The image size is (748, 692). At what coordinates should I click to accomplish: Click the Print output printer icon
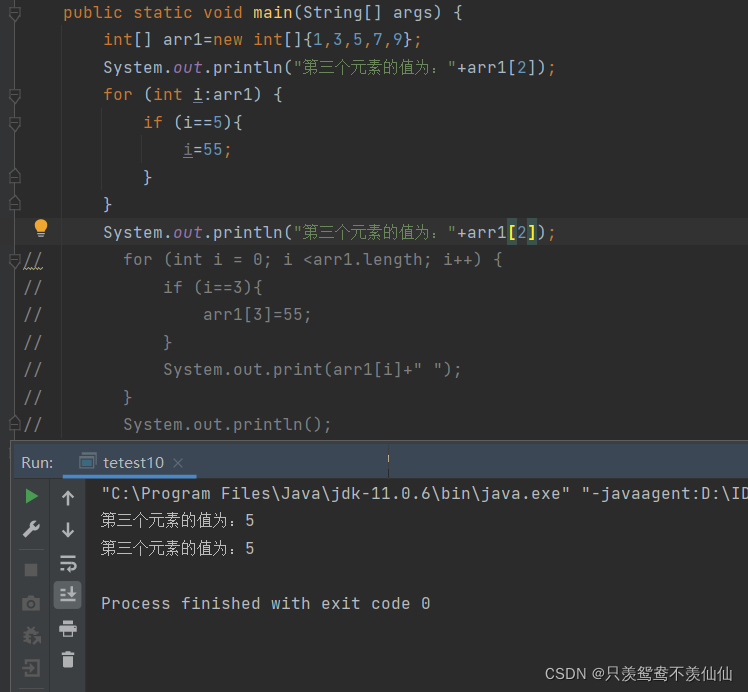coord(68,629)
